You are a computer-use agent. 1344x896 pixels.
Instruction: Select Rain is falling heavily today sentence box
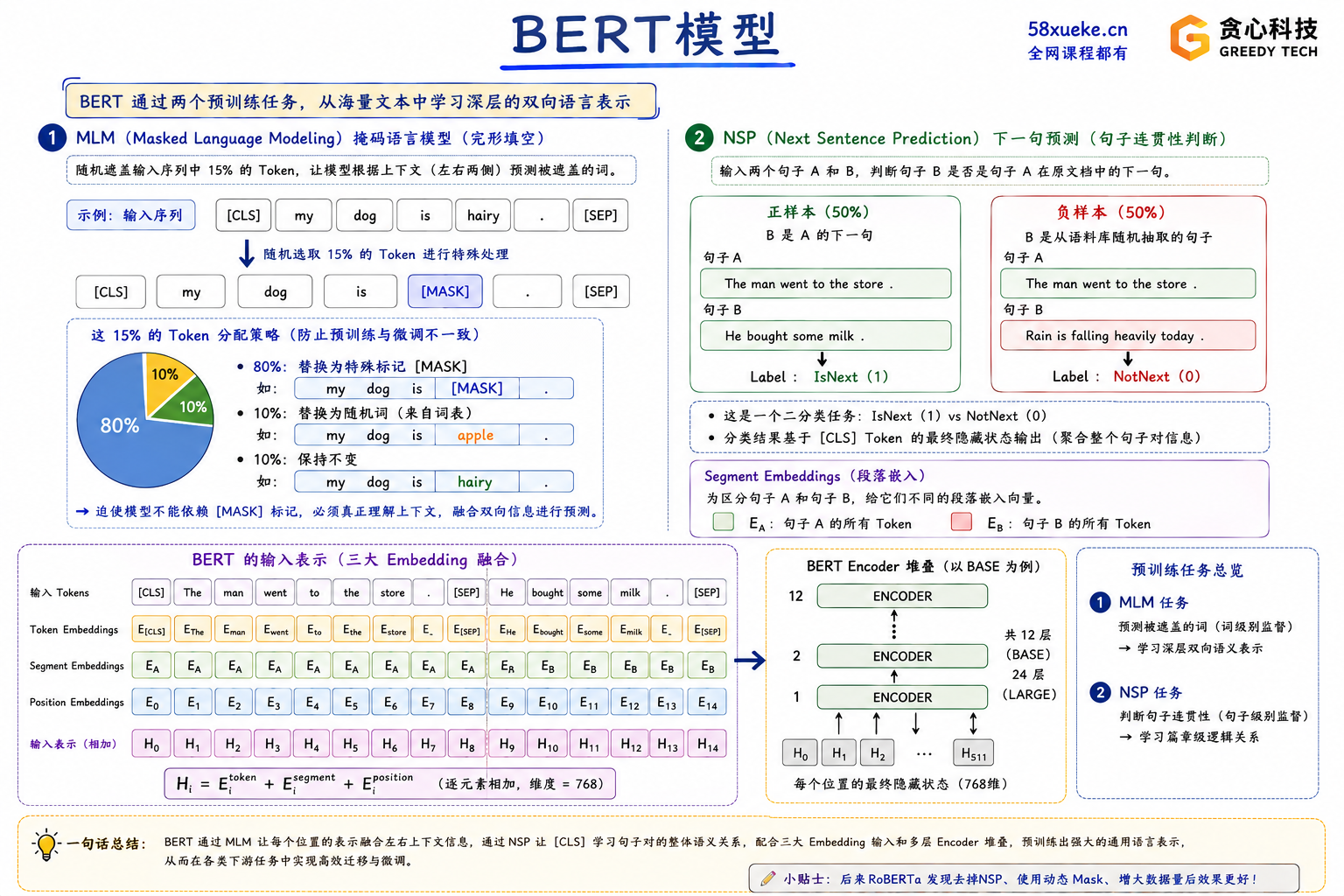pos(1128,336)
